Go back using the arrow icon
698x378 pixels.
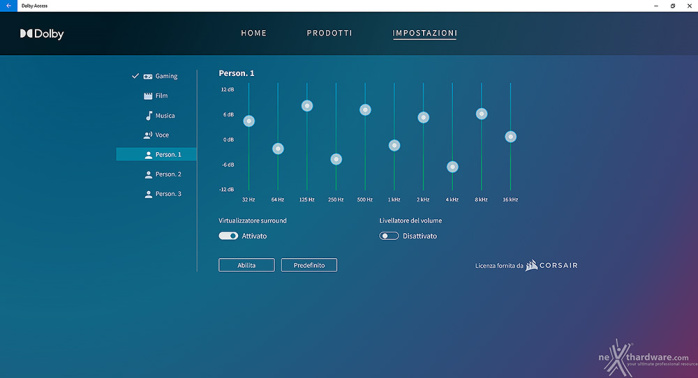click(8, 6)
